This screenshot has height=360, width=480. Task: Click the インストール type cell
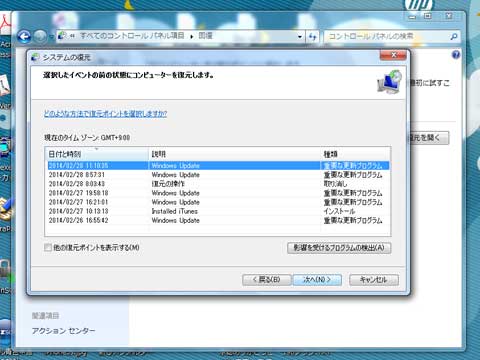[339, 211]
